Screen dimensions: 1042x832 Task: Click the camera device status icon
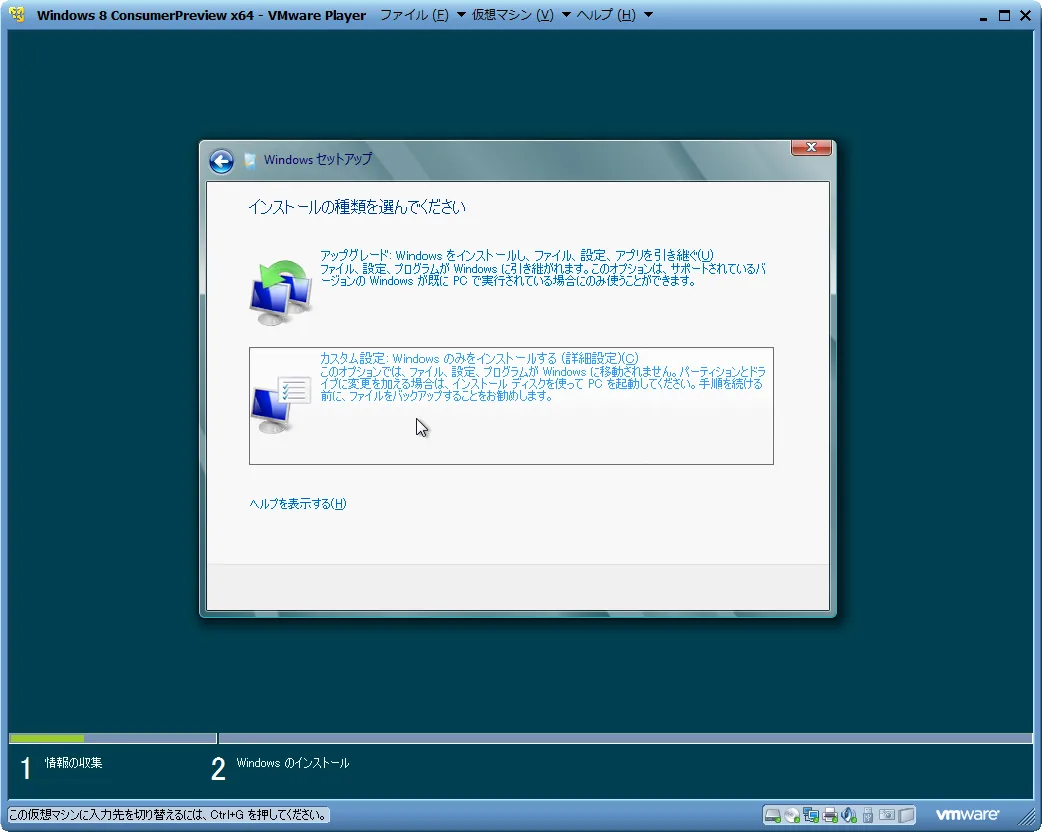click(x=886, y=815)
